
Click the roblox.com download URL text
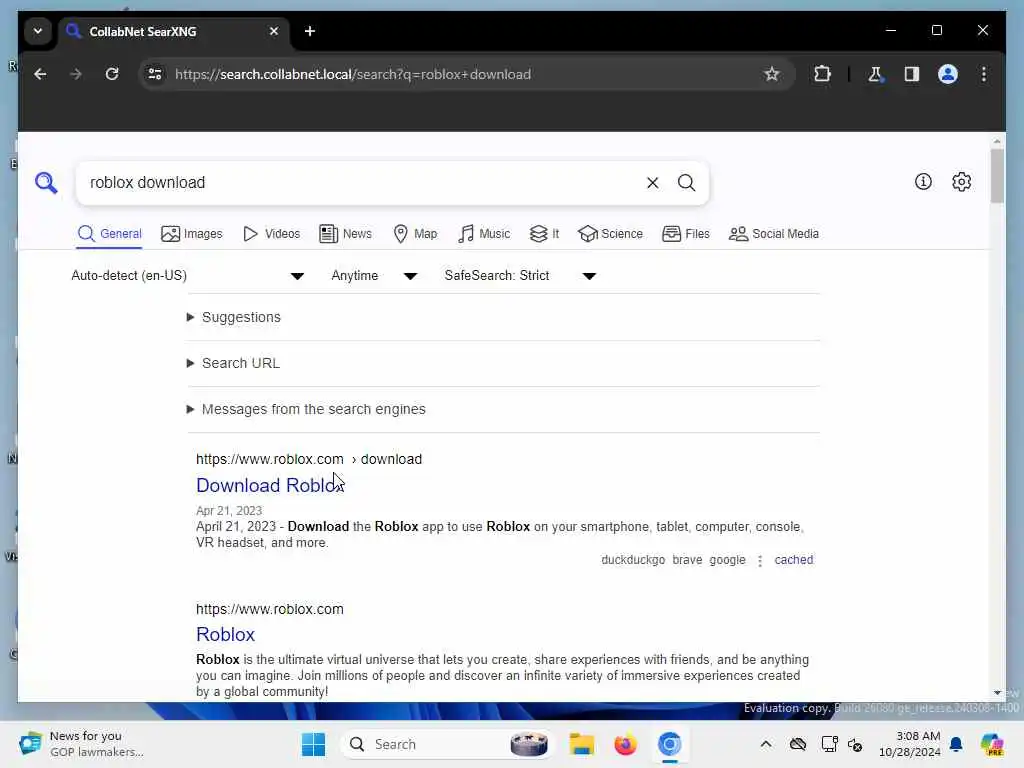pyautogui.click(x=309, y=459)
